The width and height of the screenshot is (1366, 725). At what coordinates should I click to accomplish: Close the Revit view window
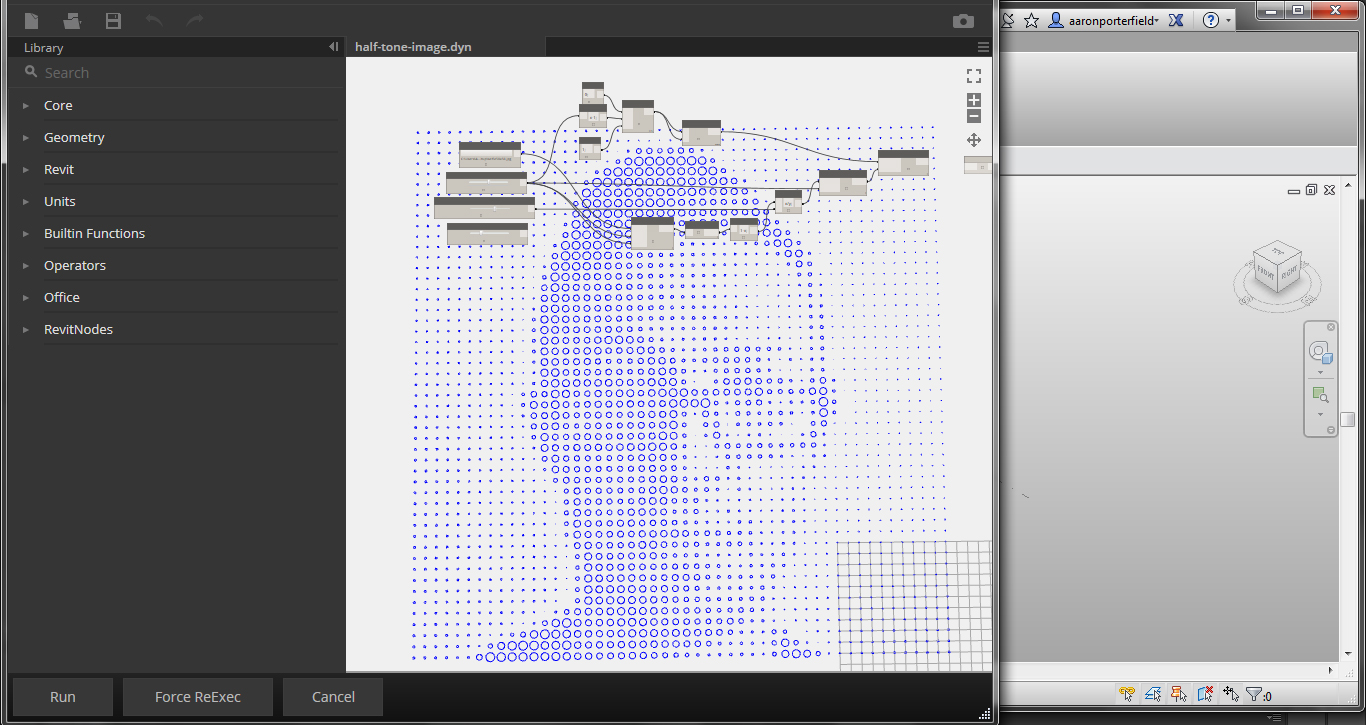[x=1329, y=189]
